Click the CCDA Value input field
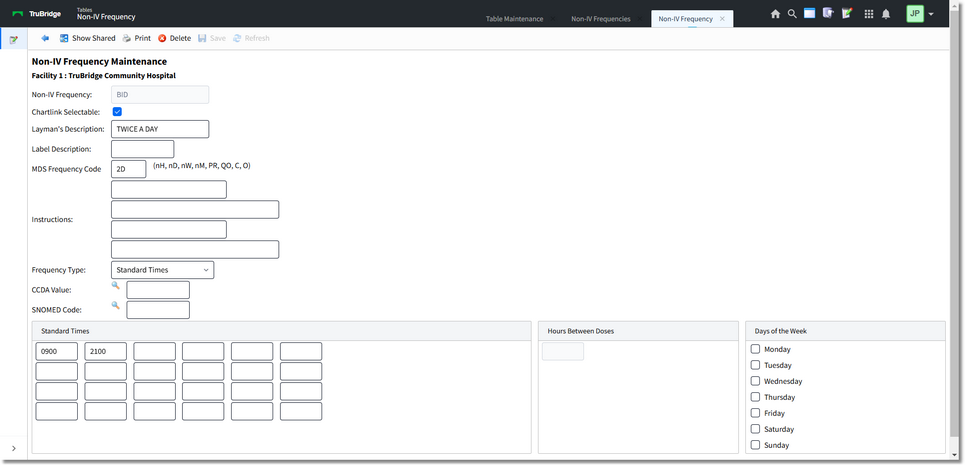 (x=158, y=290)
